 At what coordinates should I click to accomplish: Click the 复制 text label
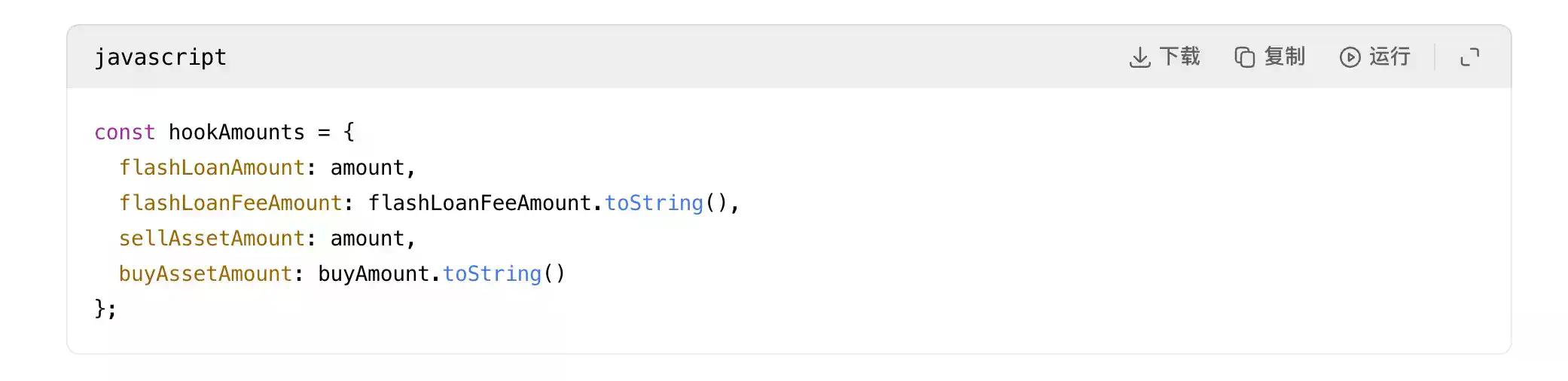coord(1284,56)
